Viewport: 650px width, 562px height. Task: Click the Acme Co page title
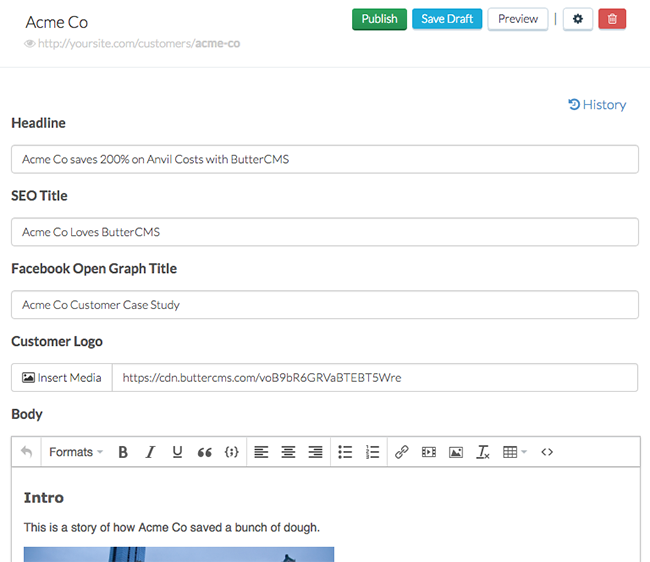point(57,22)
